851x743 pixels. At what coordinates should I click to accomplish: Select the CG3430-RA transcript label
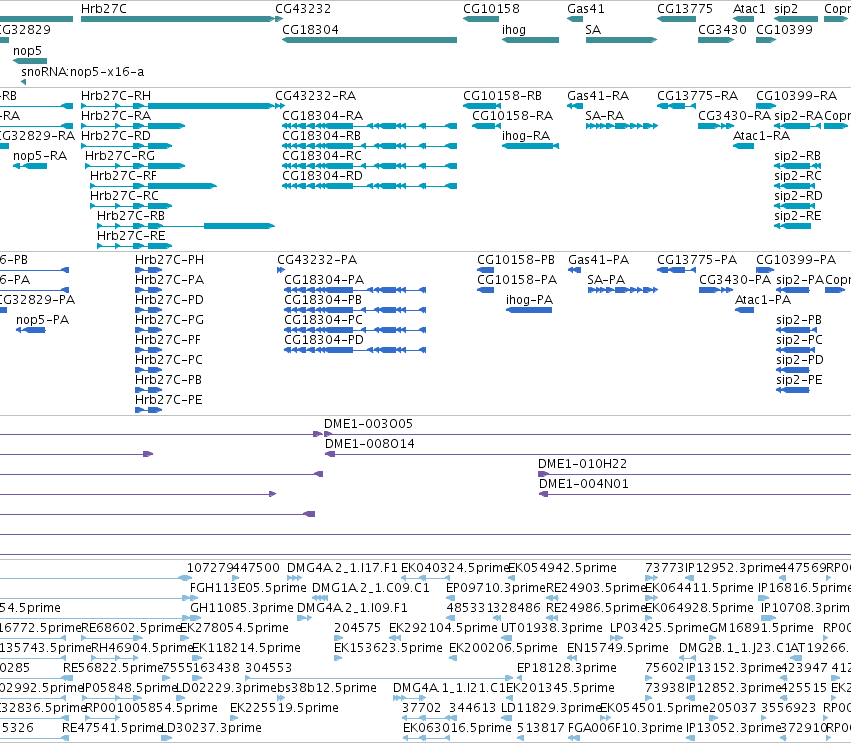pyautogui.click(x=734, y=116)
